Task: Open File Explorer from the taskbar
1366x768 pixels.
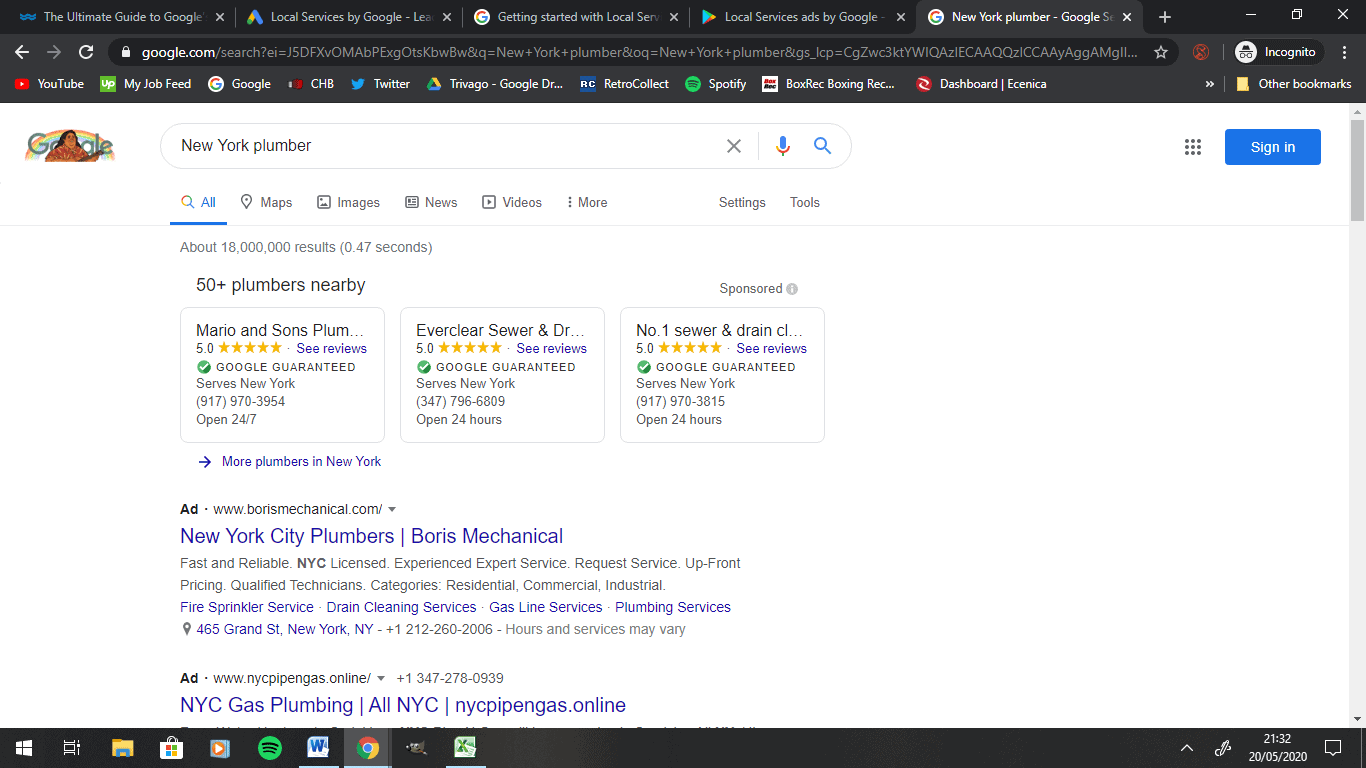Action: coord(122,747)
